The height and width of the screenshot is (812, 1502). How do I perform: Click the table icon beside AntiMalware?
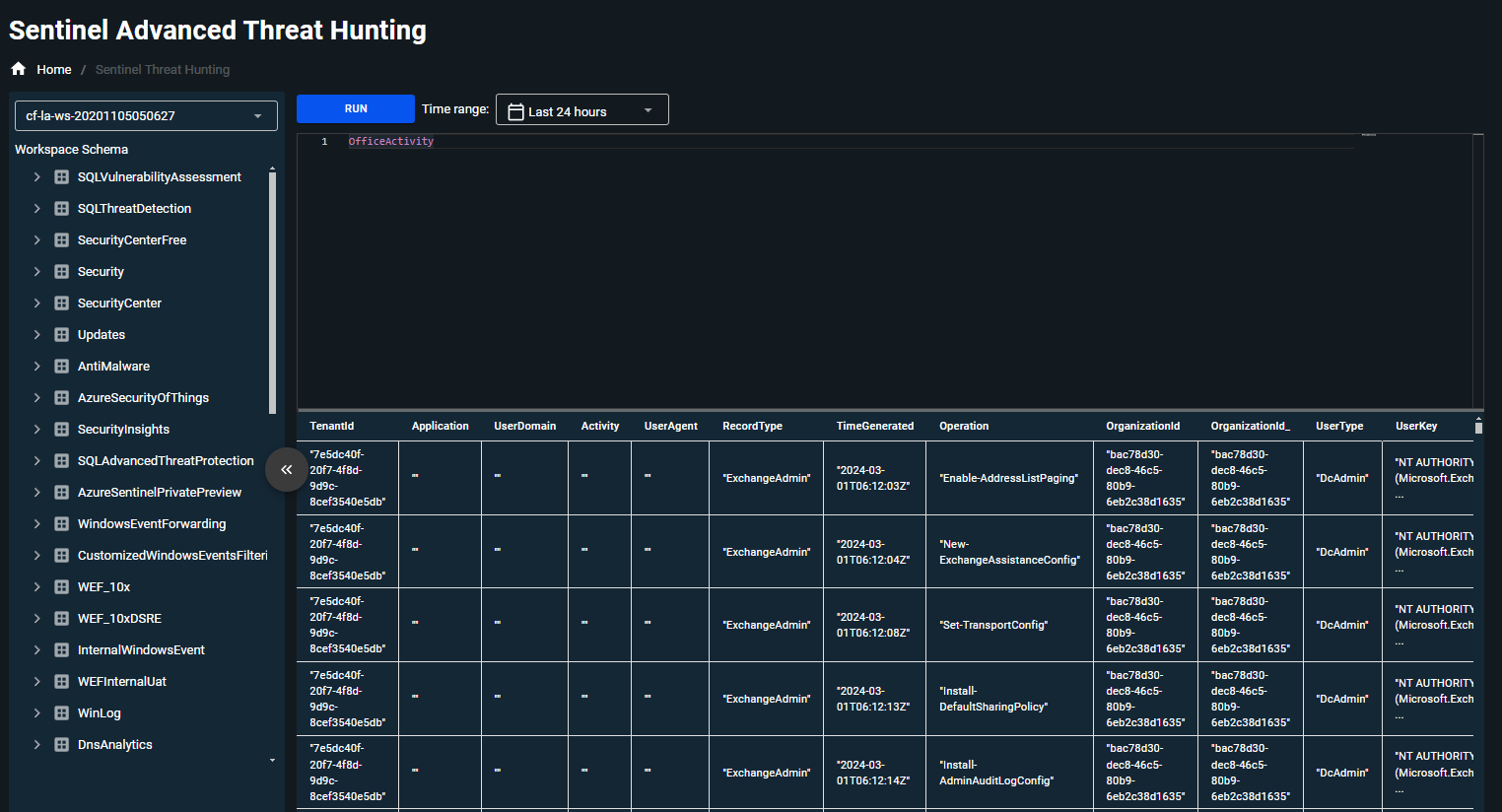point(60,366)
